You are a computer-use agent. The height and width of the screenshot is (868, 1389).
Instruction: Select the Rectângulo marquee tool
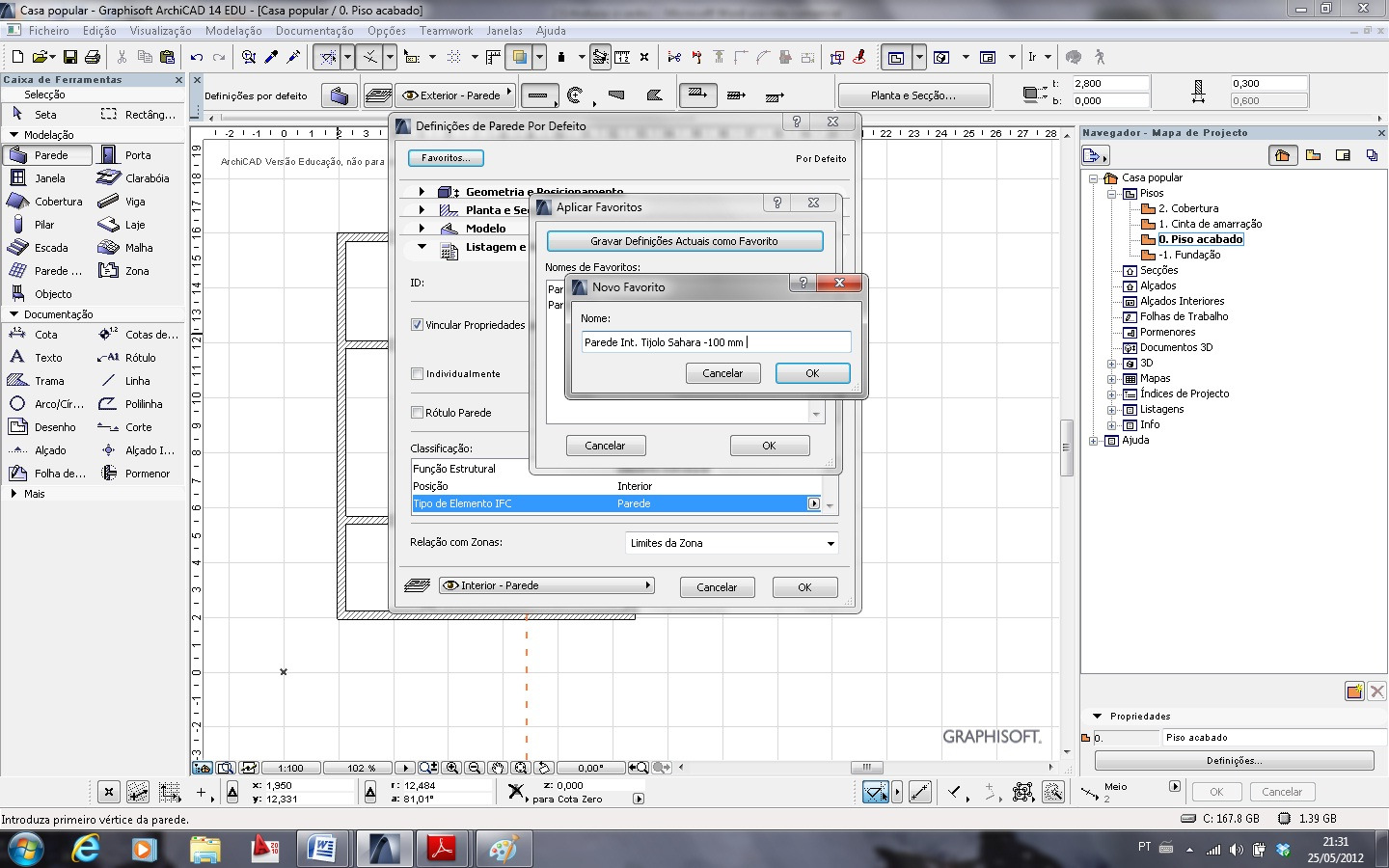138,114
